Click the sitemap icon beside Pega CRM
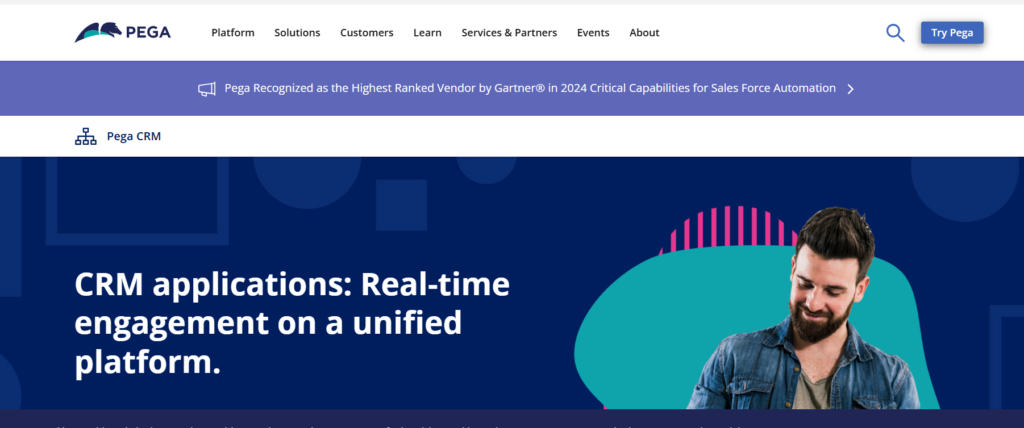Viewport: 1024px width, 428px height. click(86, 136)
